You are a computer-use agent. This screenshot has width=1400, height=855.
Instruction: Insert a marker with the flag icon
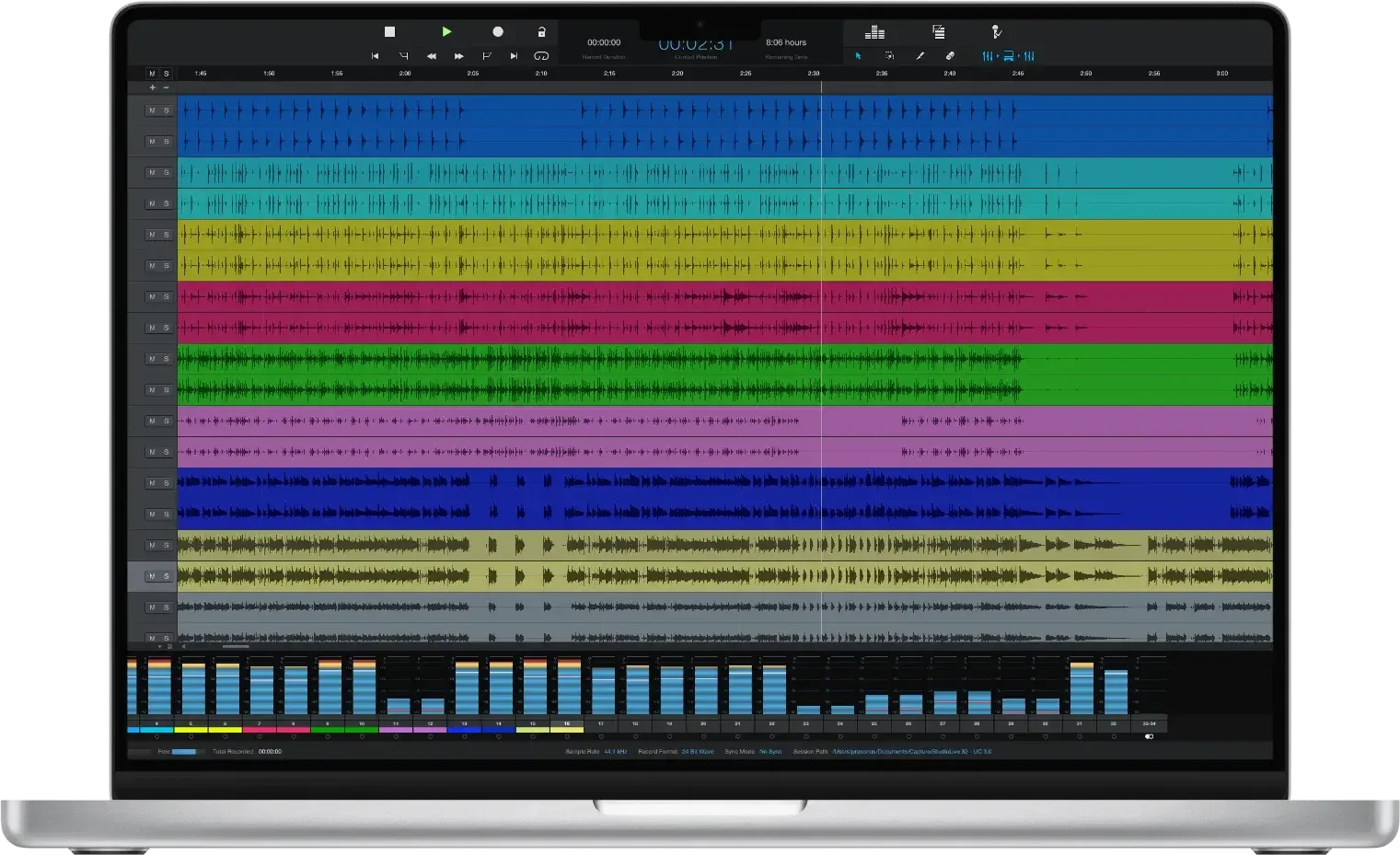click(487, 56)
